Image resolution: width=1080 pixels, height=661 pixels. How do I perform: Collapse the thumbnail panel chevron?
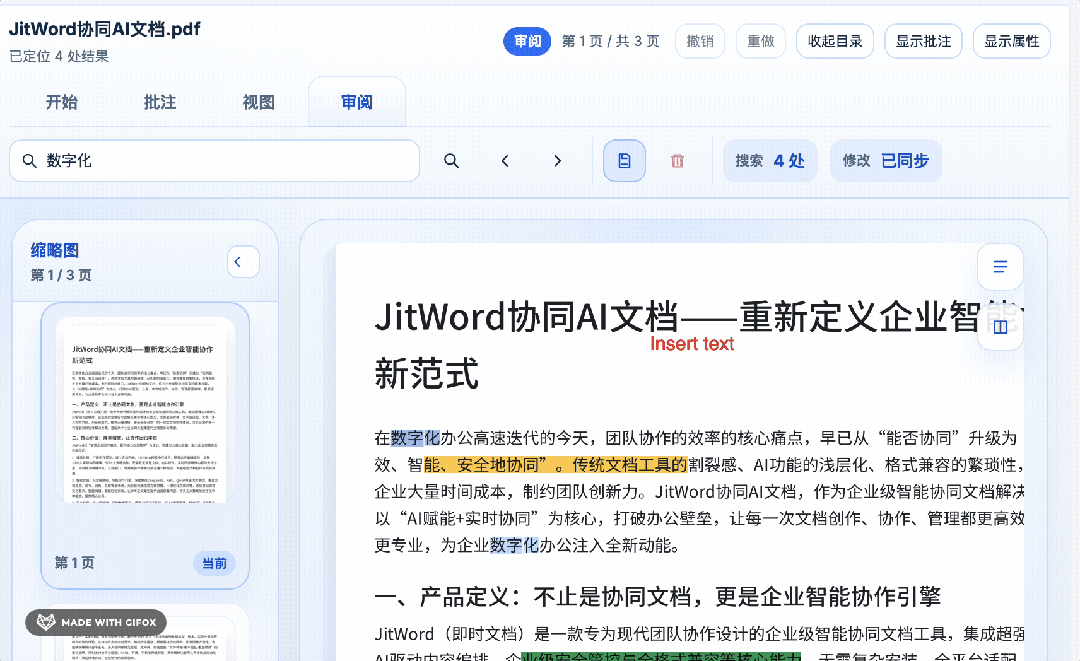pyautogui.click(x=242, y=262)
